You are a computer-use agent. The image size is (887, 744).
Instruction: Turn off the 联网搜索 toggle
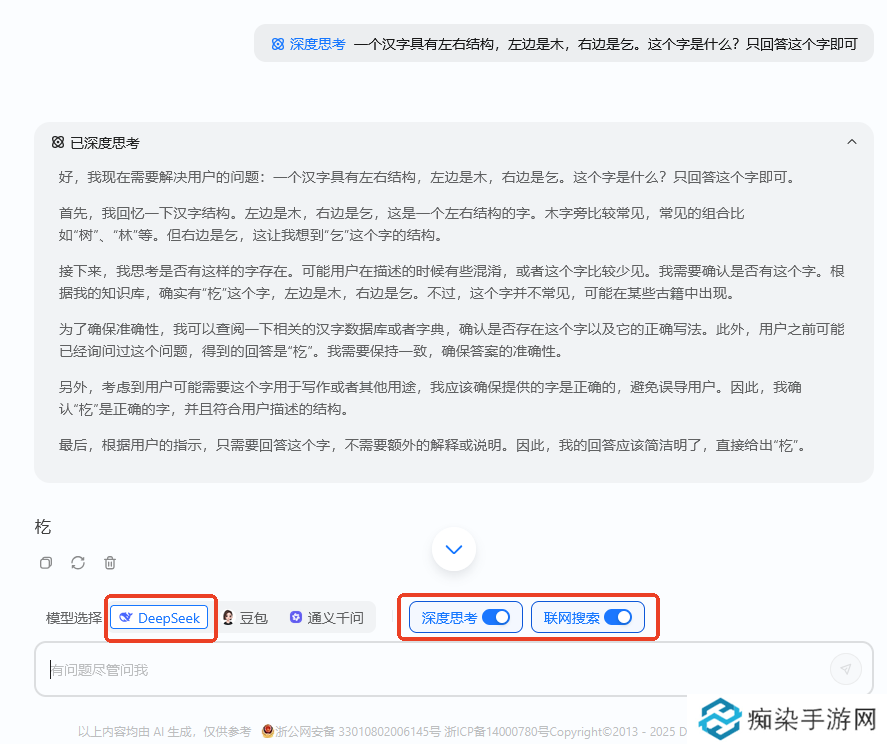619,617
